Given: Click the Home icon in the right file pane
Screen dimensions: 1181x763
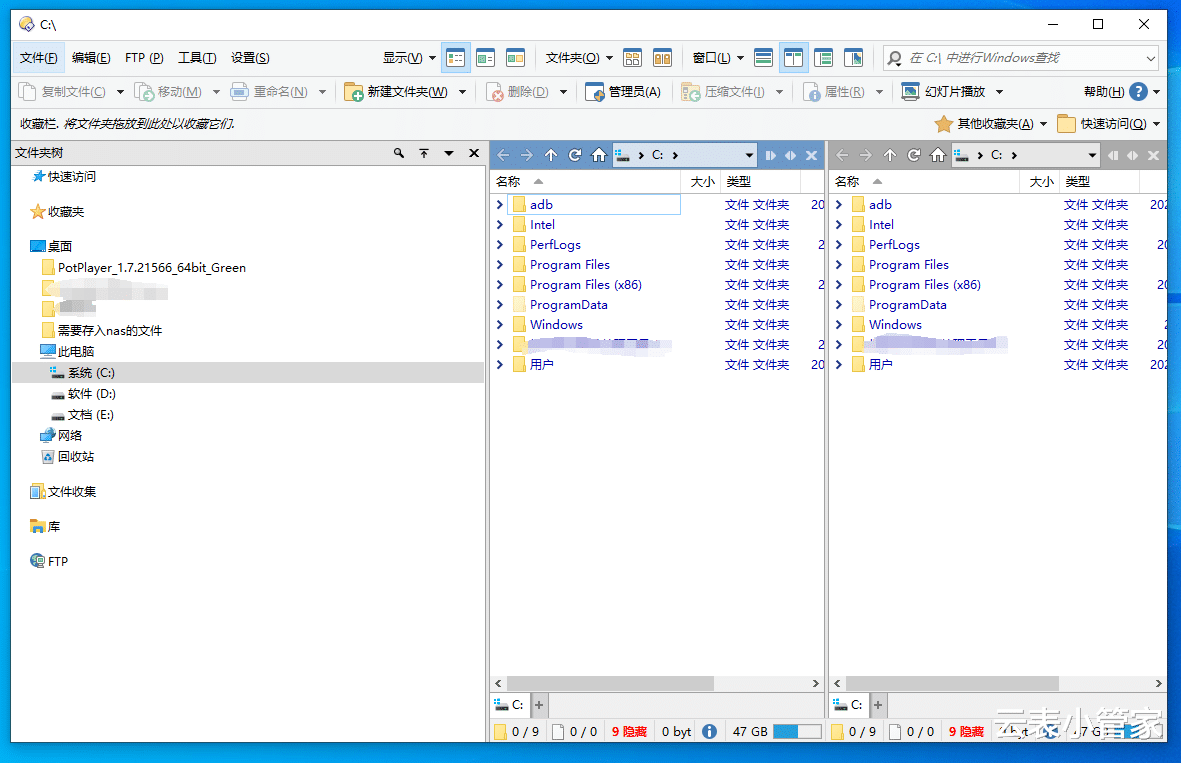Looking at the screenshot, I should pos(938,155).
